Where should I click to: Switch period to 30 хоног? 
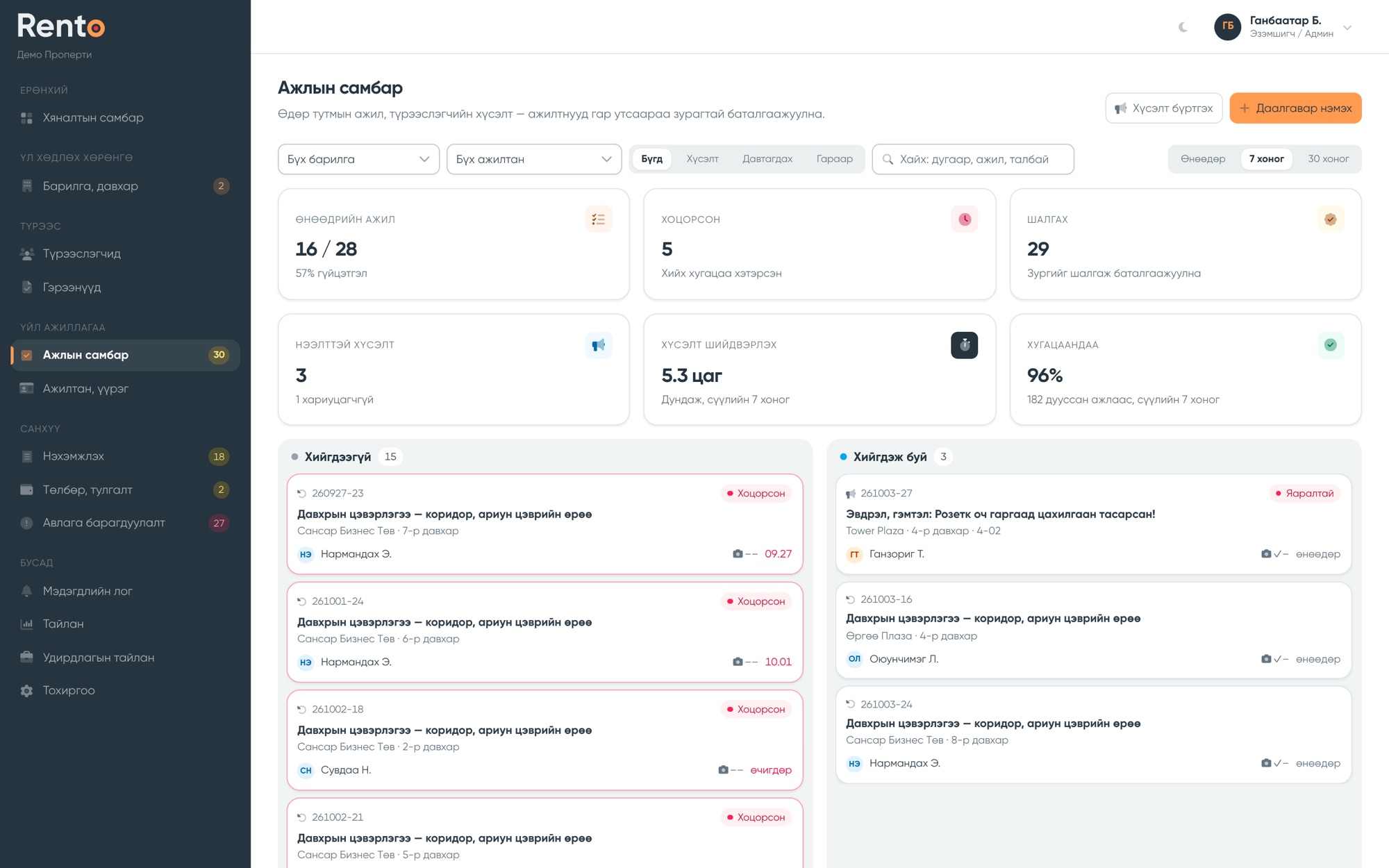tap(1328, 159)
